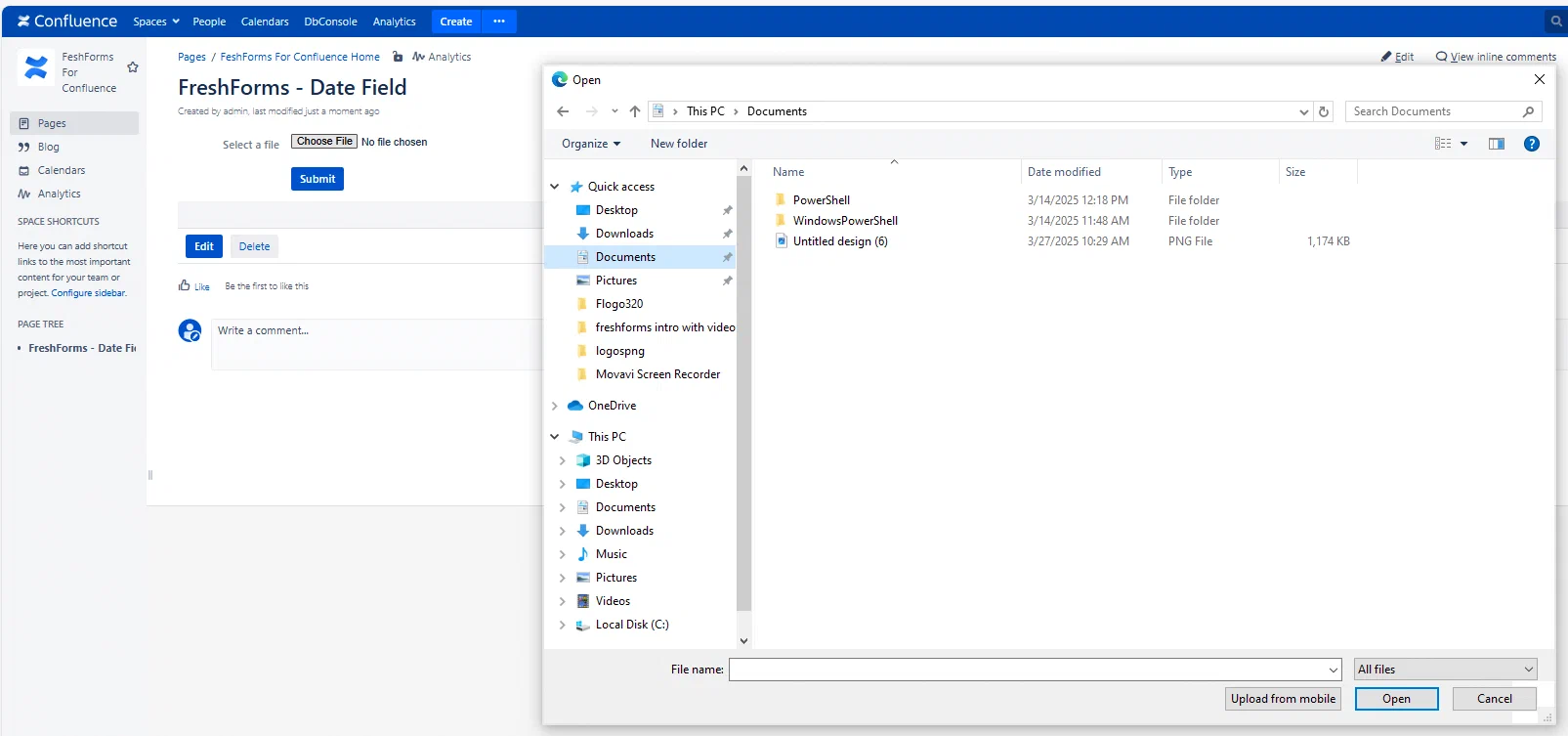Open the address bar path dropdown

pos(1304,111)
